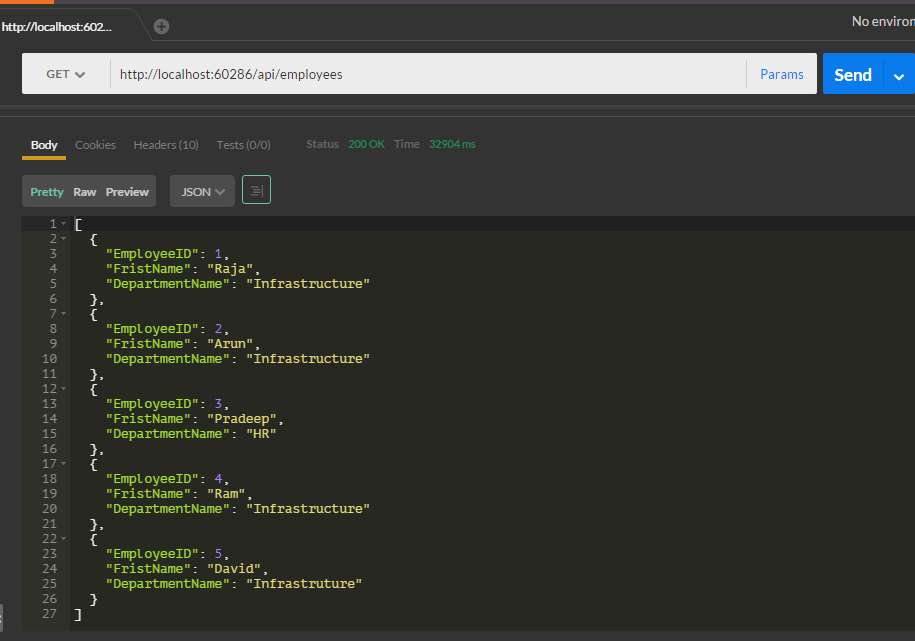Click the Send button

pos(852,75)
